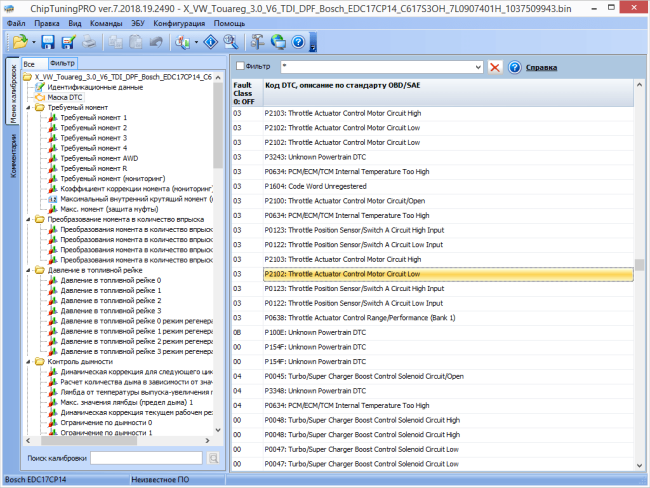Click the Save As icon with pencil

tap(68, 42)
